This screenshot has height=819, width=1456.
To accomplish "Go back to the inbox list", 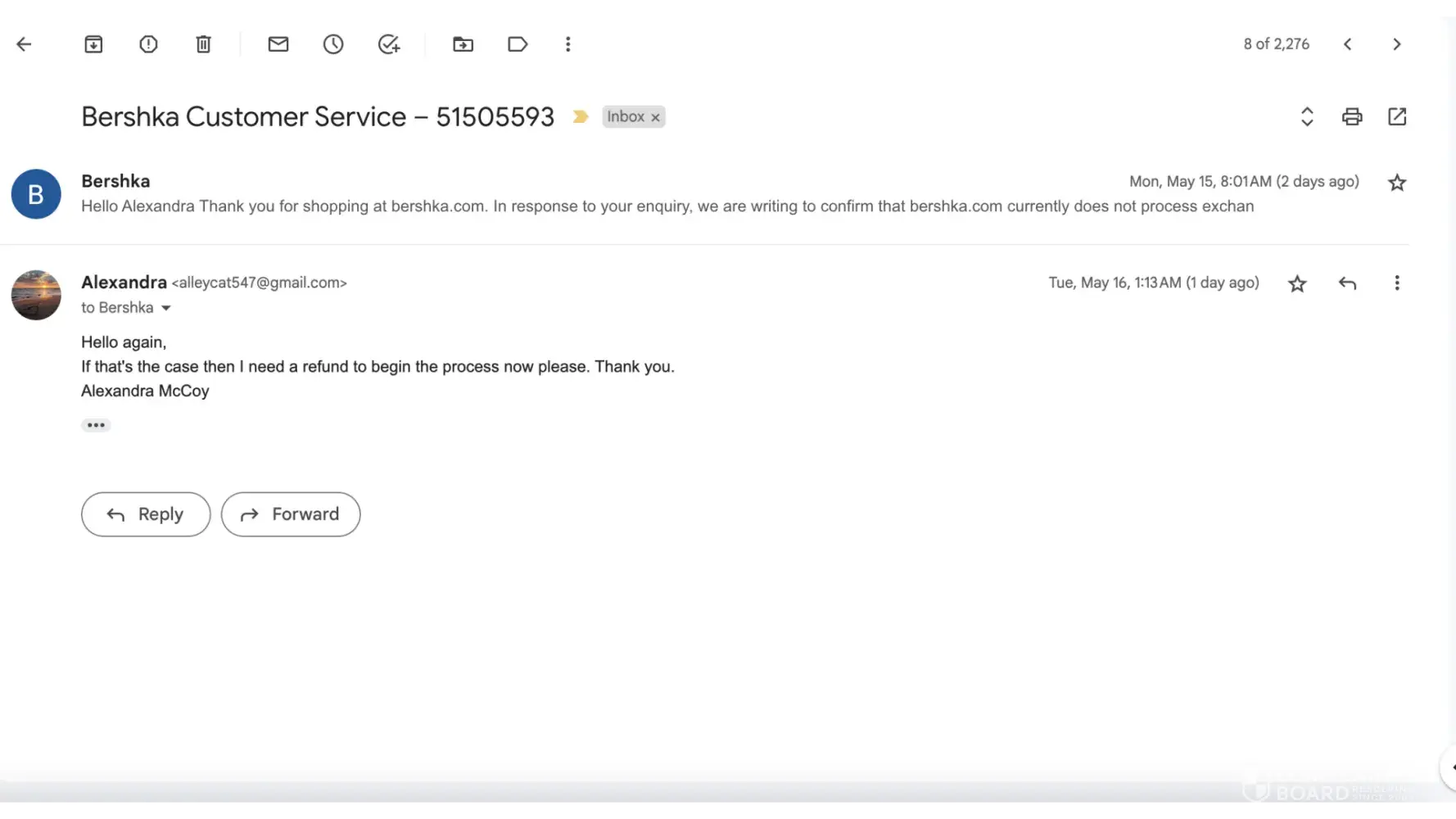I will [25, 44].
